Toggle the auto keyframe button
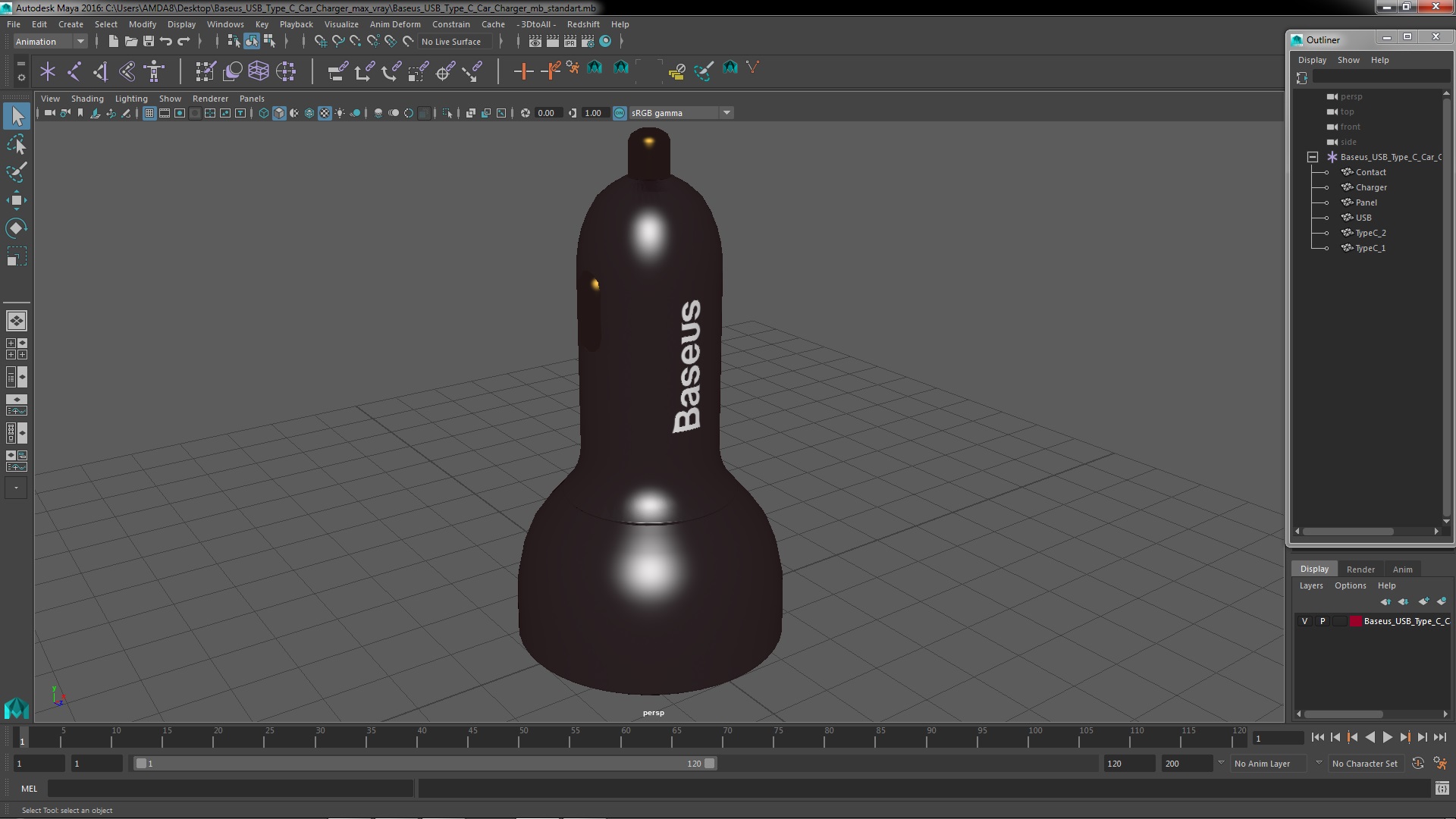Viewport: 1456px width, 819px height. click(x=1417, y=764)
